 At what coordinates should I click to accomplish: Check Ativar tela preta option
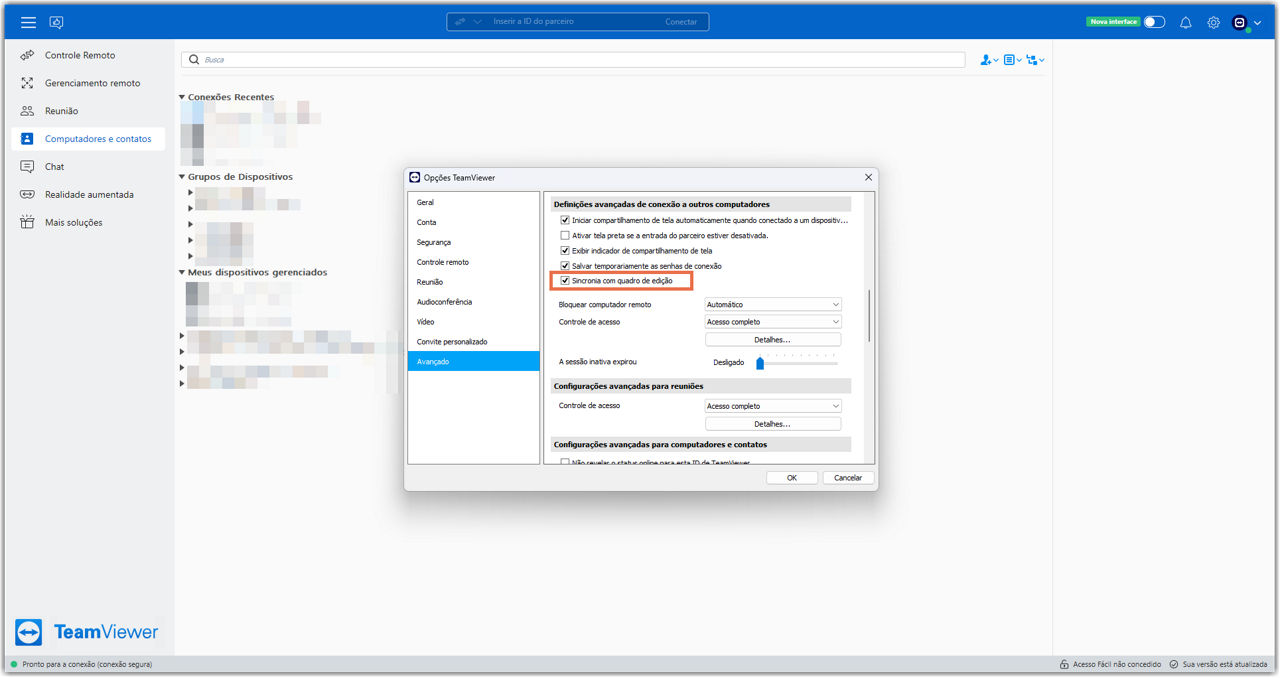[565, 236]
